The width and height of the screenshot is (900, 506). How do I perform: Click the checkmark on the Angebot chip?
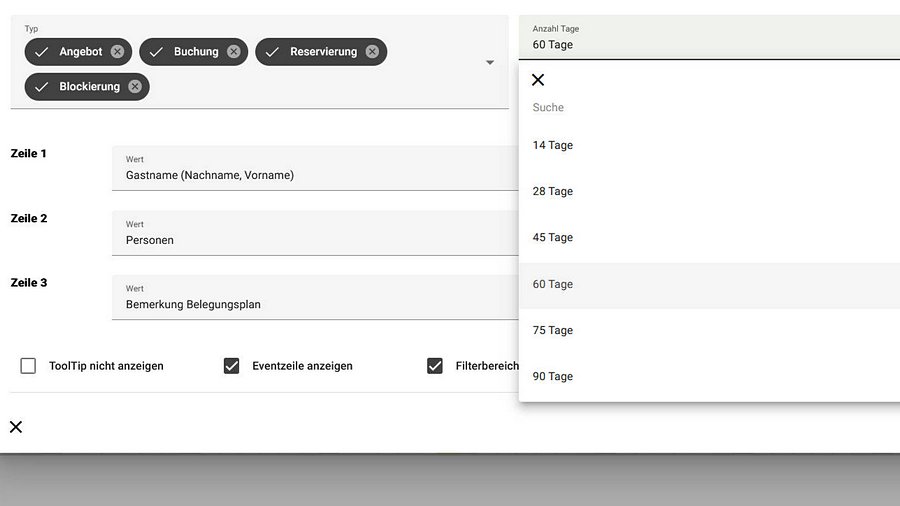tap(41, 52)
